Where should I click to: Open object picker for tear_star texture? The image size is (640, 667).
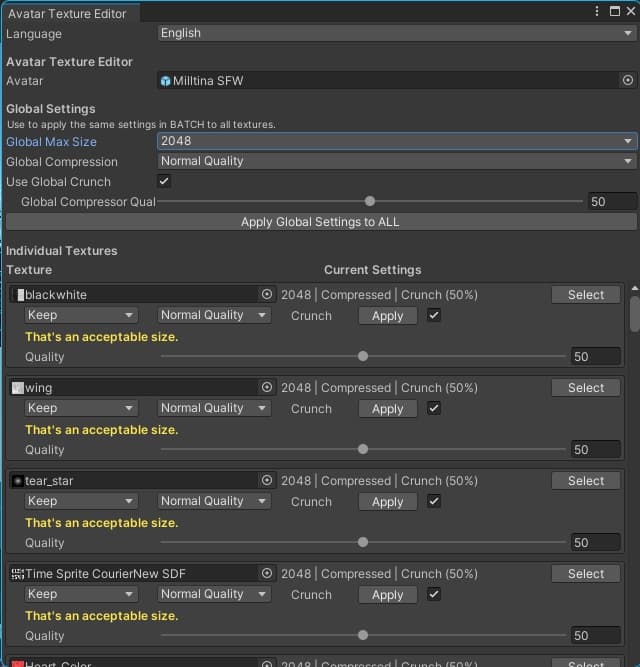[x=267, y=481]
